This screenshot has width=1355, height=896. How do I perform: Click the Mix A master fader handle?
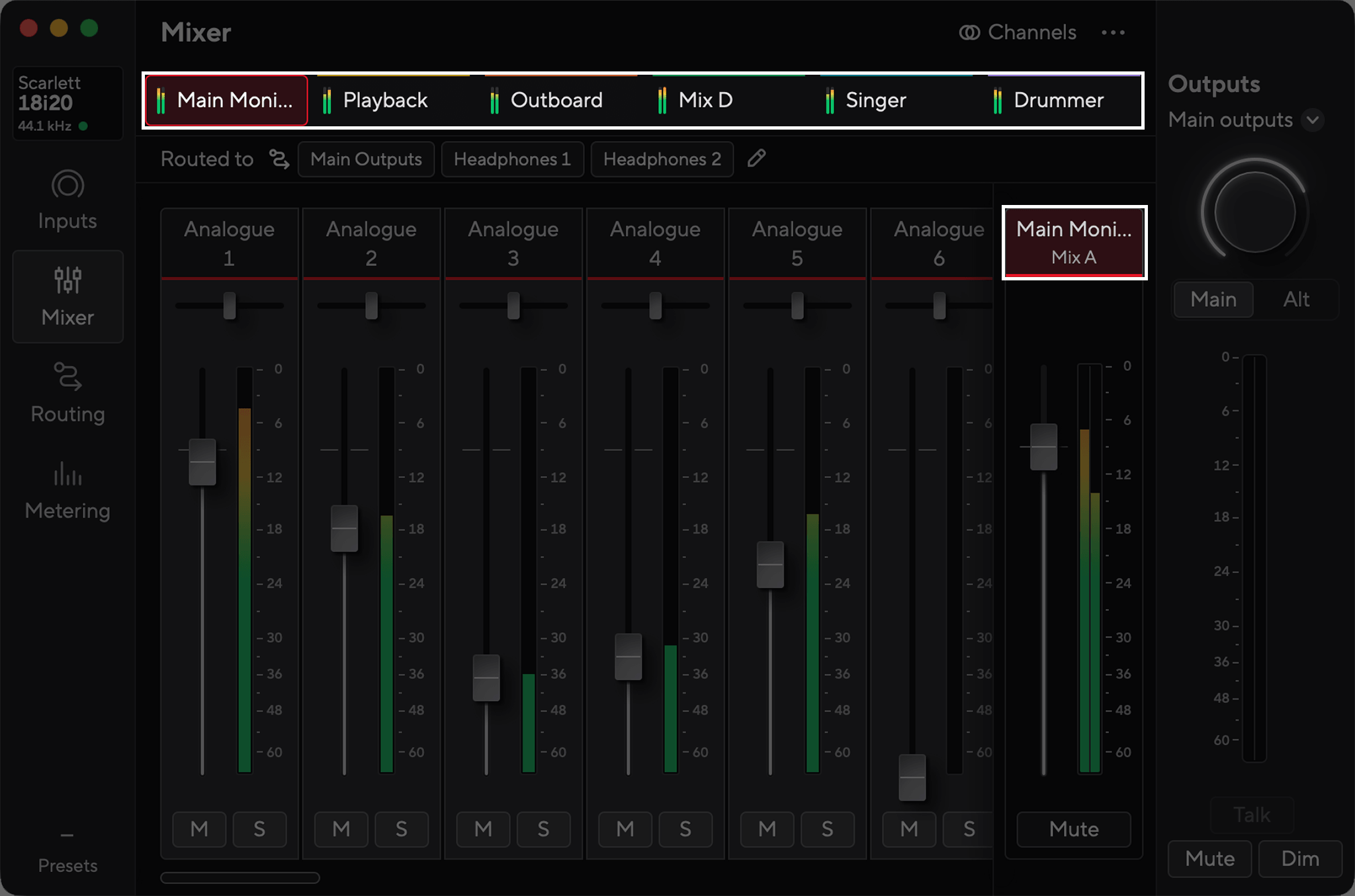(x=1044, y=447)
